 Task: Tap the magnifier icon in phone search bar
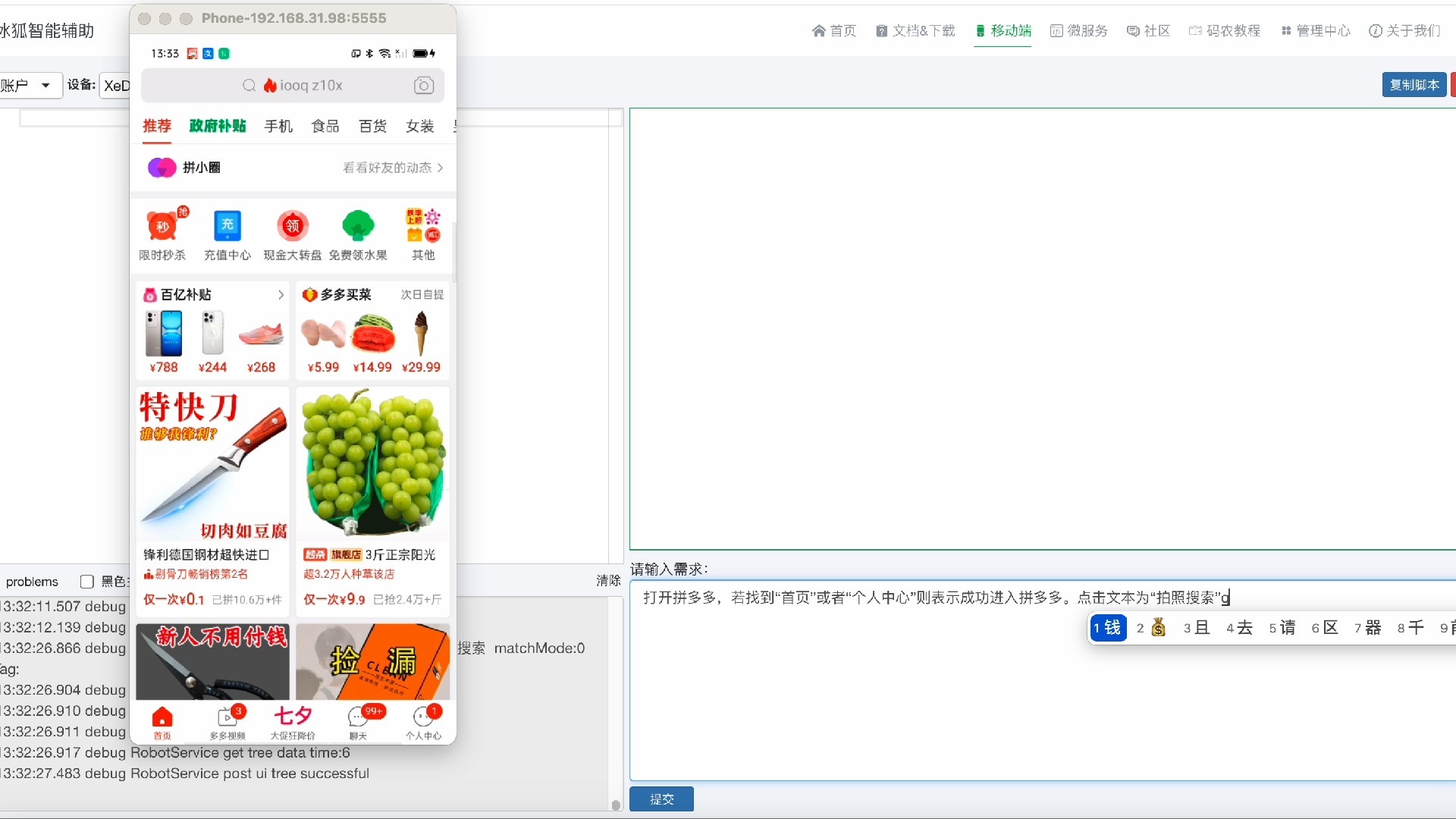[x=249, y=86]
